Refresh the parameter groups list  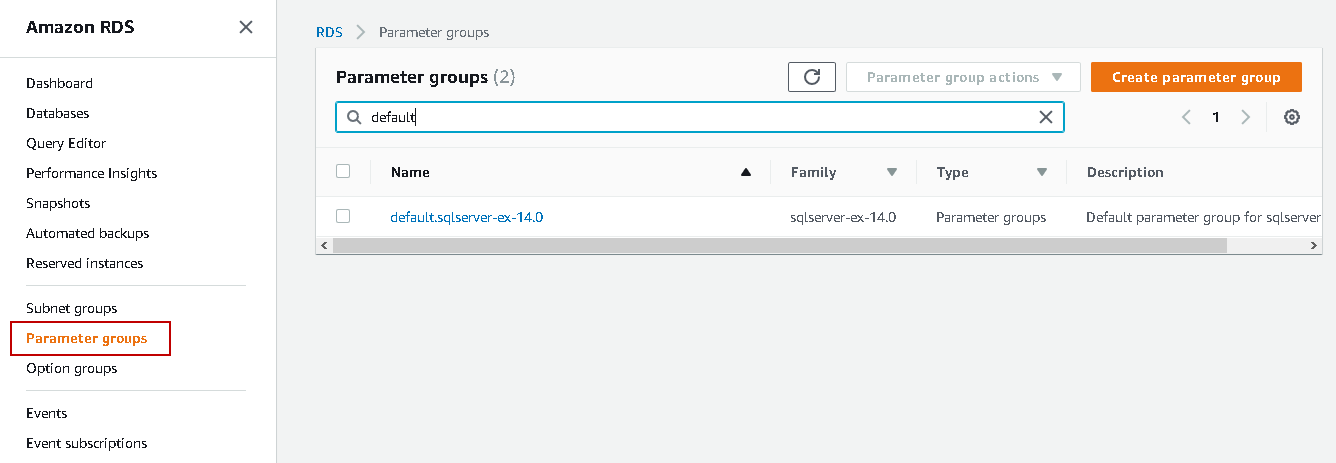tap(811, 77)
